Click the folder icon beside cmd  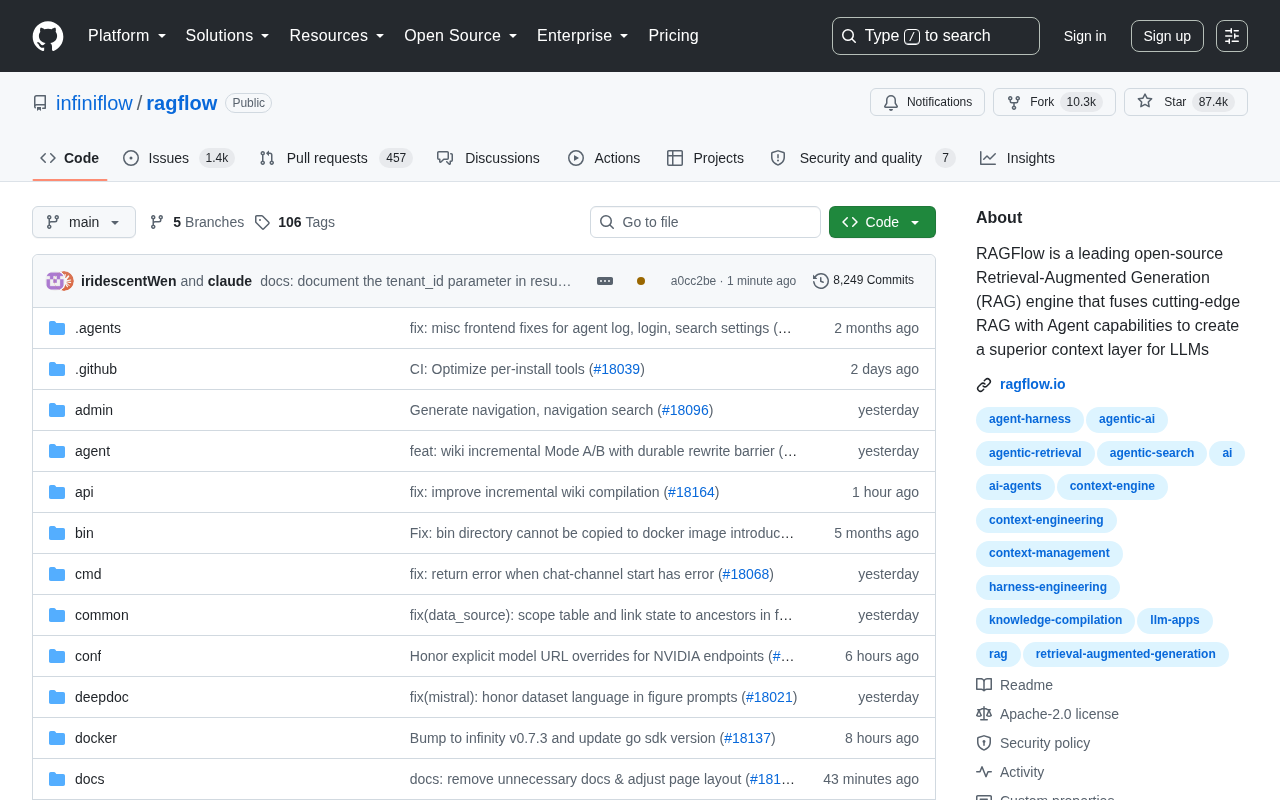[x=57, y=574]
